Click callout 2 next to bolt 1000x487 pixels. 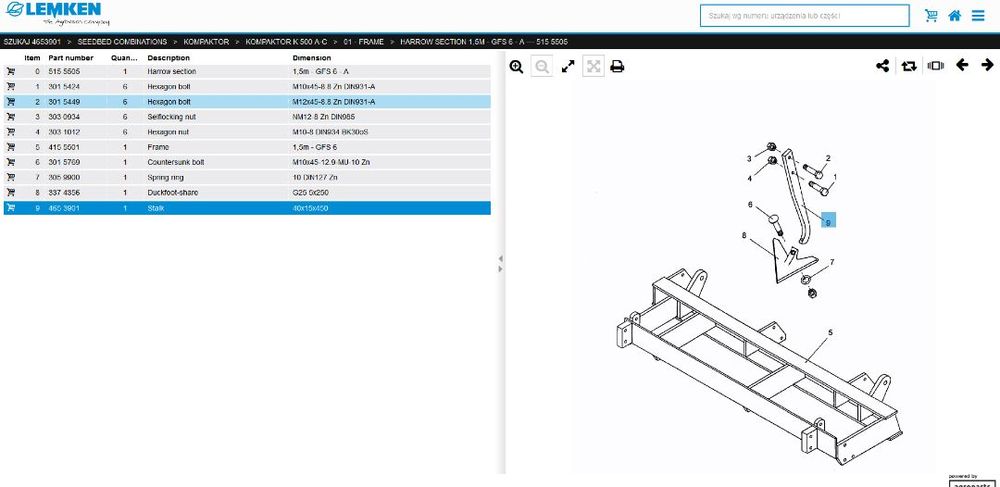[x=828, y=158]
